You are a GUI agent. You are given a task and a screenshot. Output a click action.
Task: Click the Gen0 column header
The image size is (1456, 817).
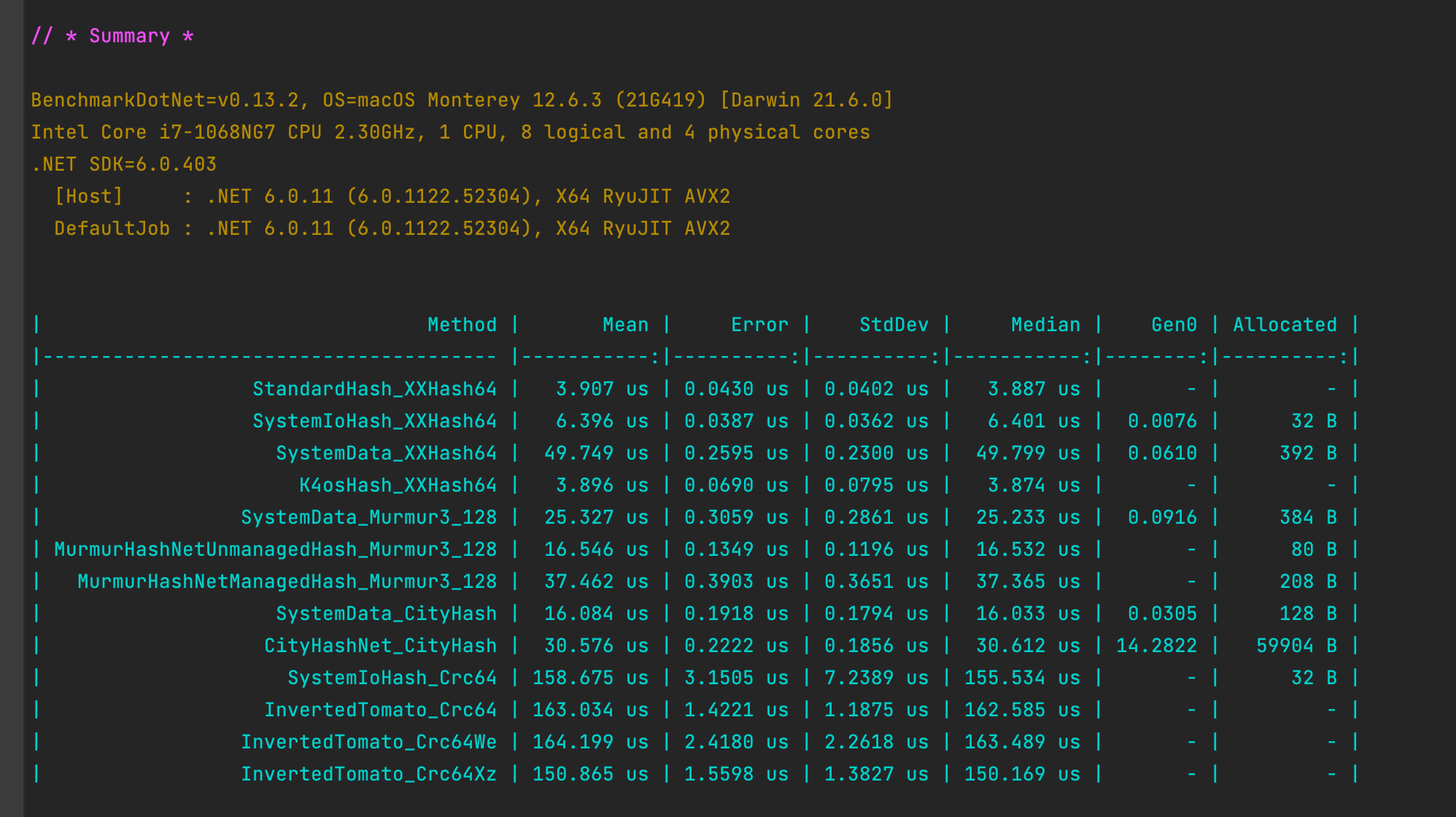1174,325
